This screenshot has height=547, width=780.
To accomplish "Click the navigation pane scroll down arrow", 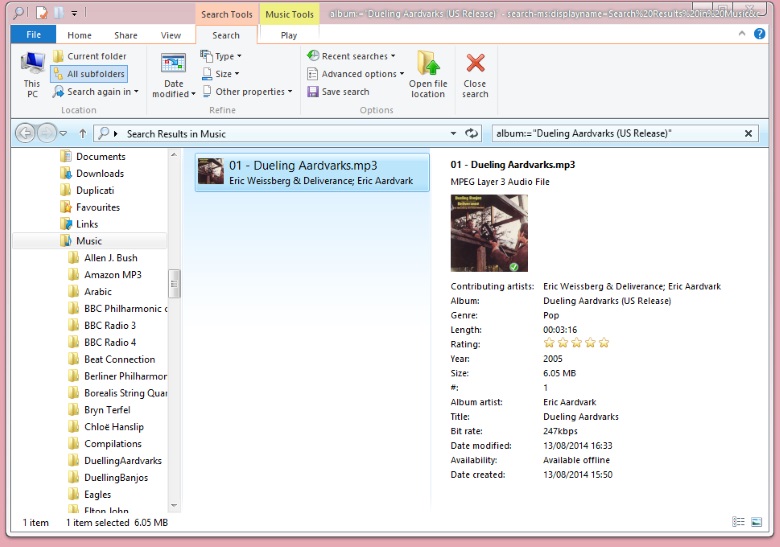I will [x=174, y=506].
